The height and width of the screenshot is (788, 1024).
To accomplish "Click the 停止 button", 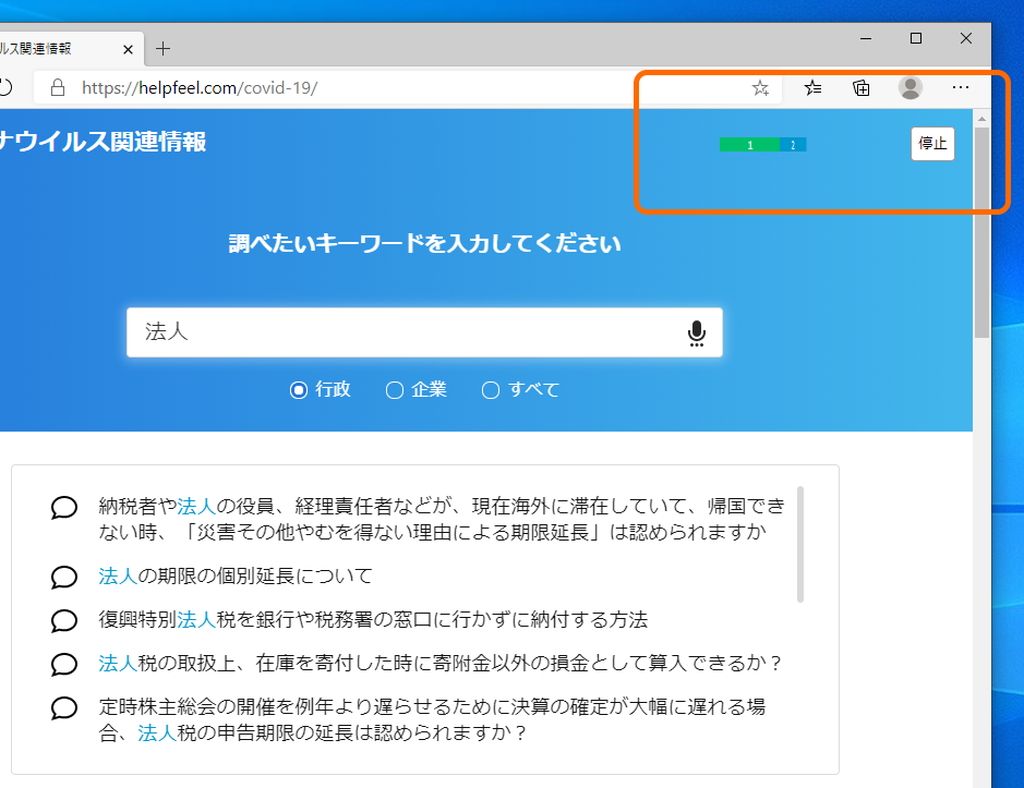I will [x=932, y=143].
